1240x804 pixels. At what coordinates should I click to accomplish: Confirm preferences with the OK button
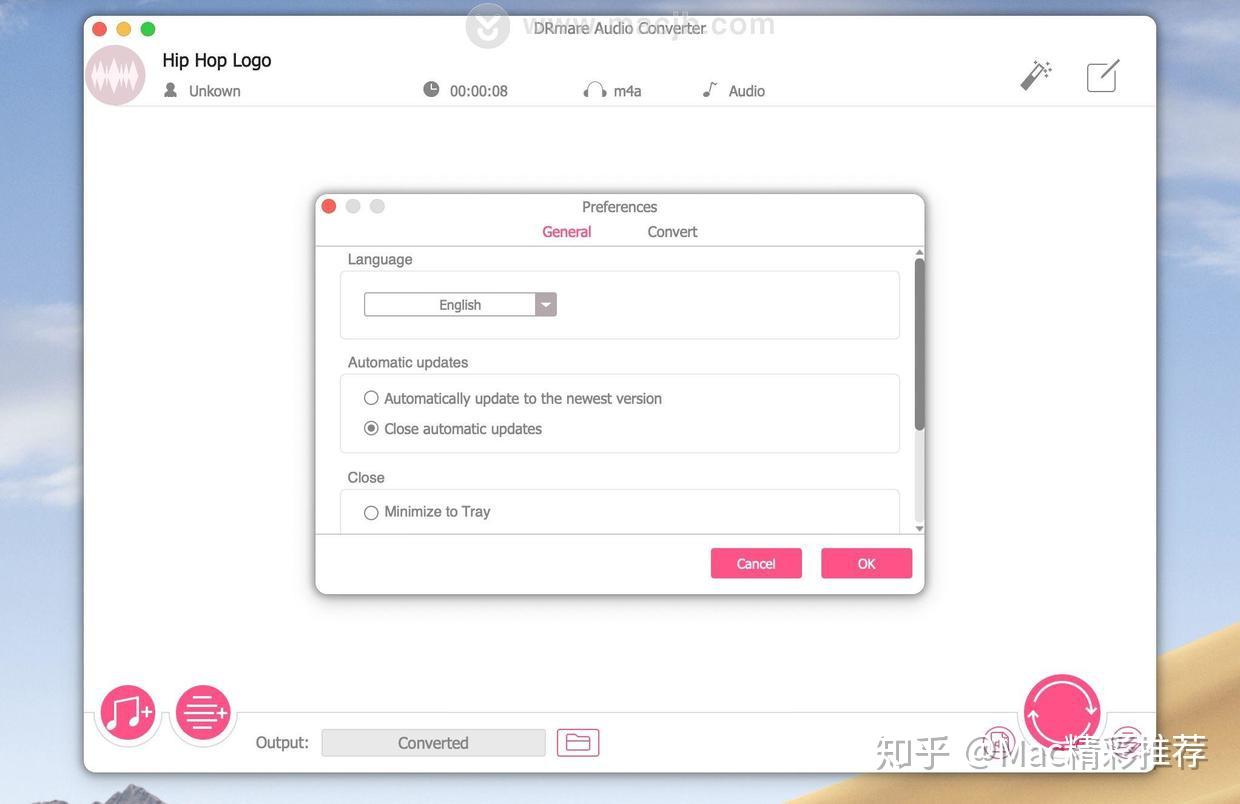click(x=866, y=563)
